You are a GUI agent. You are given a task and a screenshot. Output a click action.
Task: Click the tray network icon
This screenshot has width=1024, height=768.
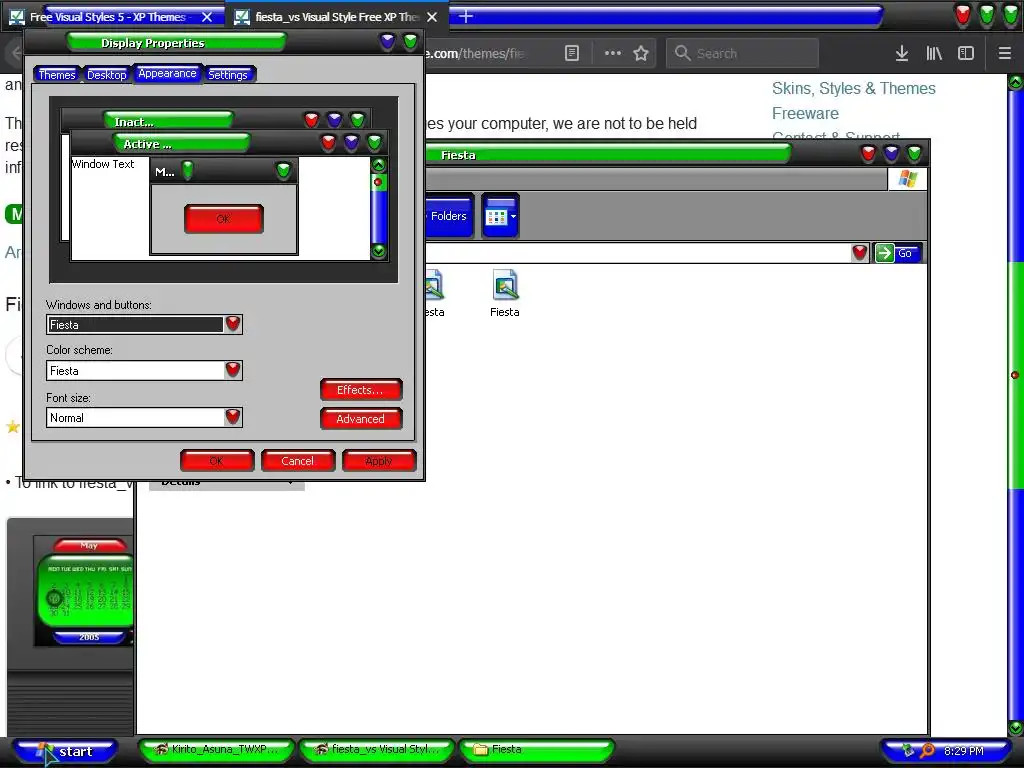[908, 750]
